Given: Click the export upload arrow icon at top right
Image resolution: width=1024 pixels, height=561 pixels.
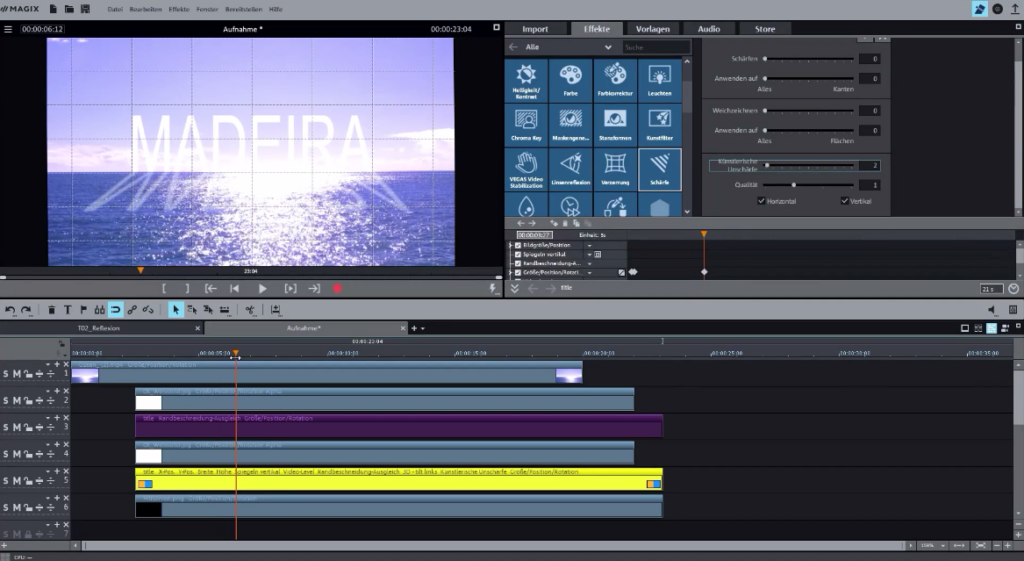Looking at the screenshot, I should (1015, 9).
